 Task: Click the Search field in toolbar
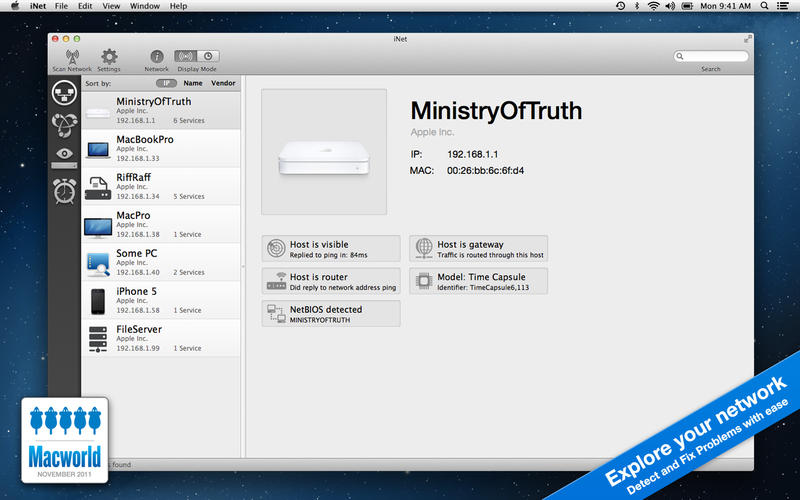click(x=710, y=57)
